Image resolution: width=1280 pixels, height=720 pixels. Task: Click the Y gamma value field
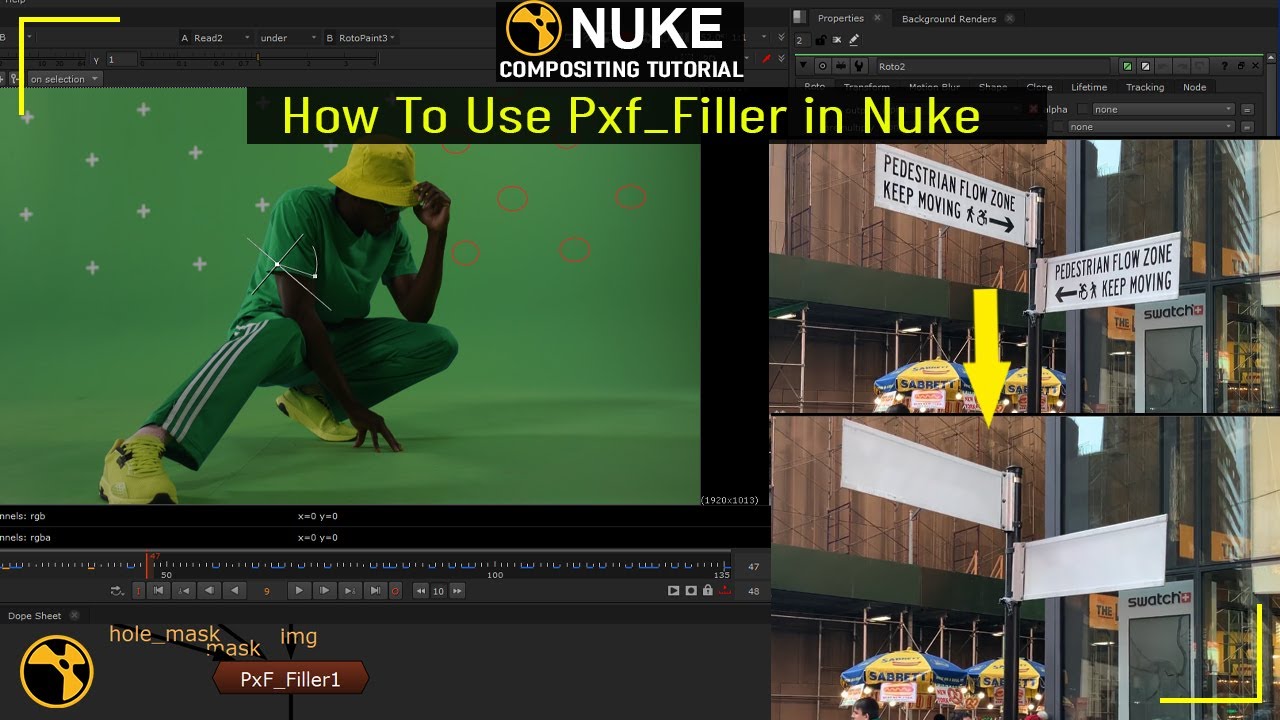click(120, 59)
